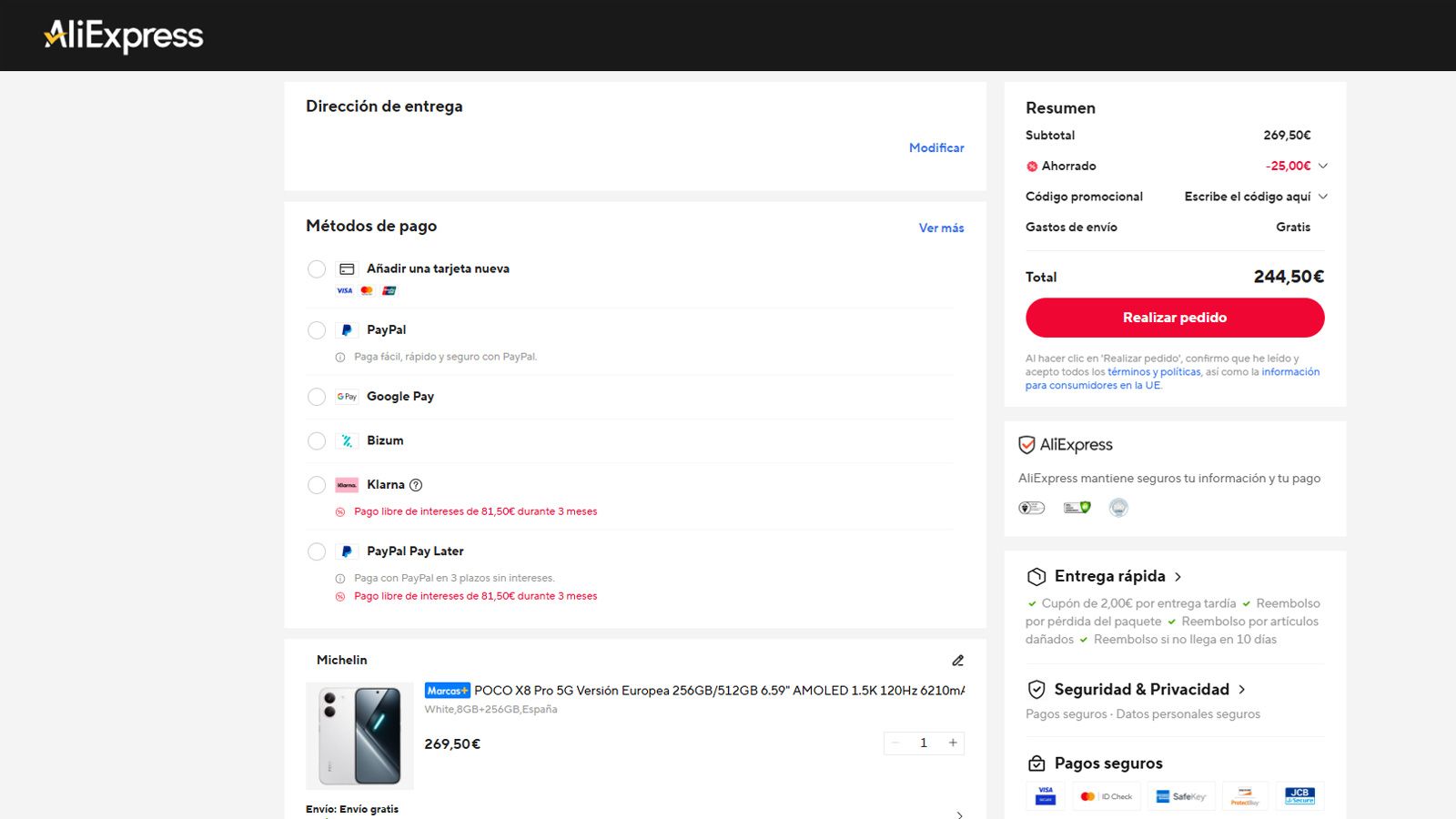
Task: Click the Google Pay logo icon
Action: point(347,397)
